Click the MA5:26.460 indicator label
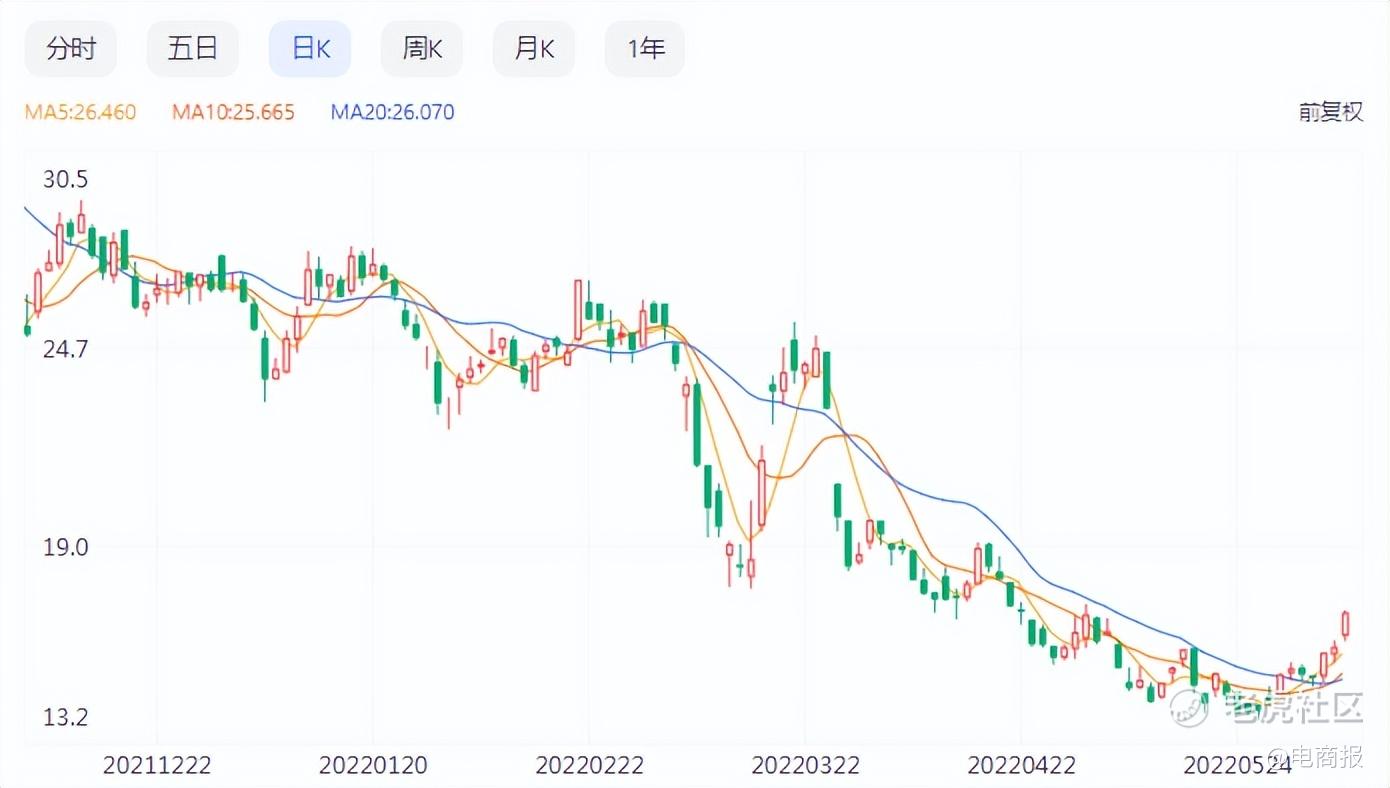This screenshot has height=788, width=1390. click(x=81, y=112)
